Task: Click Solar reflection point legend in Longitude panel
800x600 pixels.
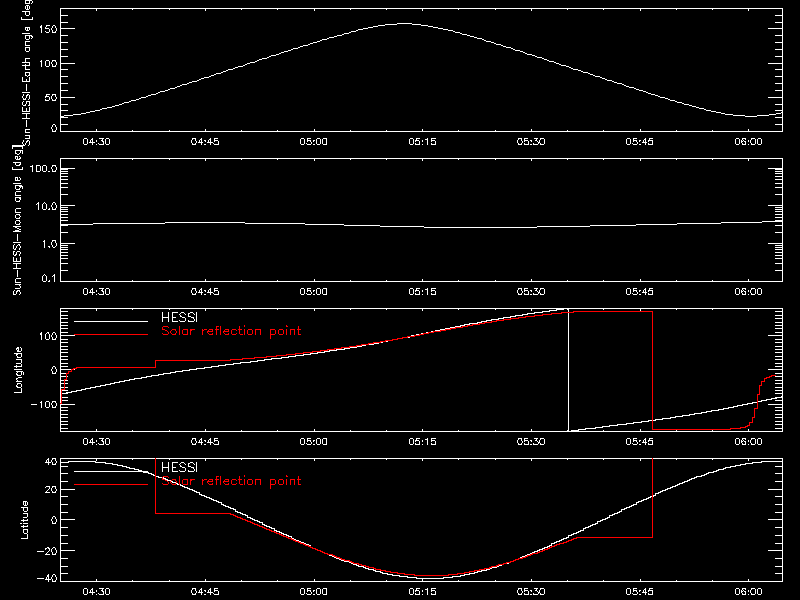Action: pyautogui.click(x=231, y=331)
